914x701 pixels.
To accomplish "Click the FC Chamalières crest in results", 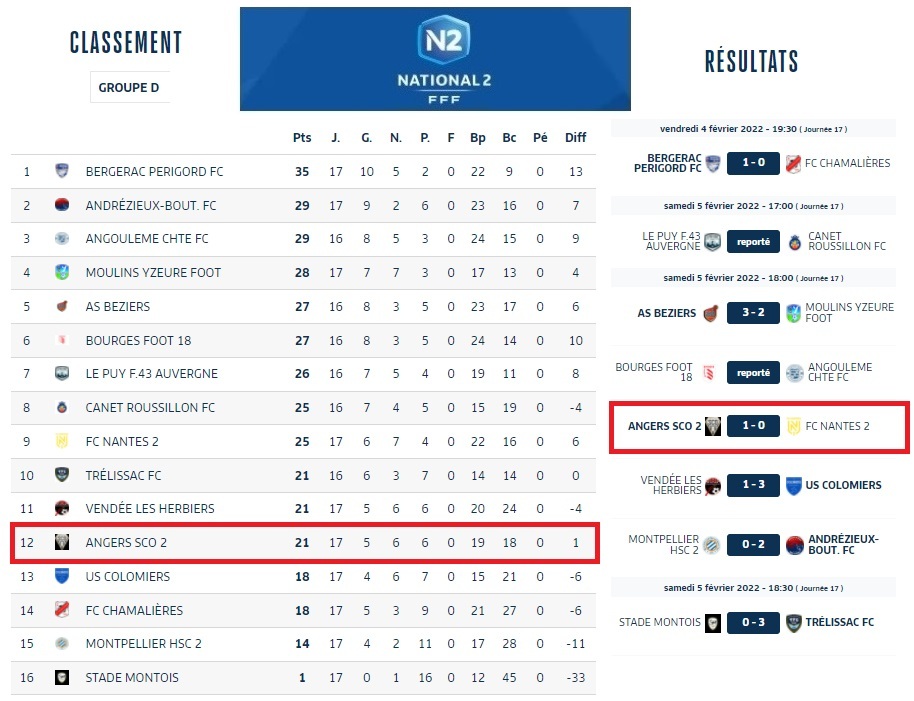I will point(794,163).
